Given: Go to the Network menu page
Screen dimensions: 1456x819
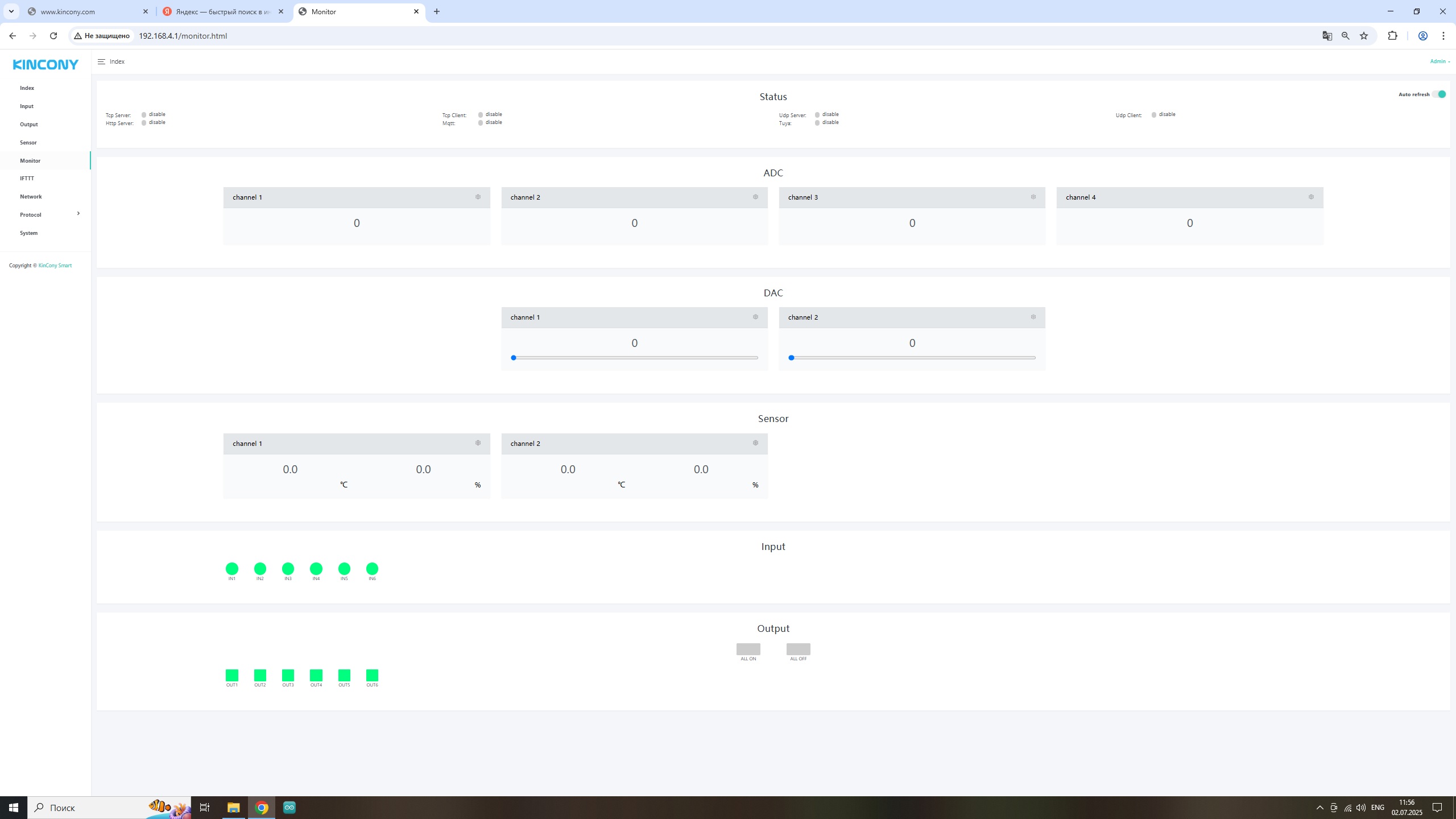Looking at the screenshot, I should click(31, 197).
